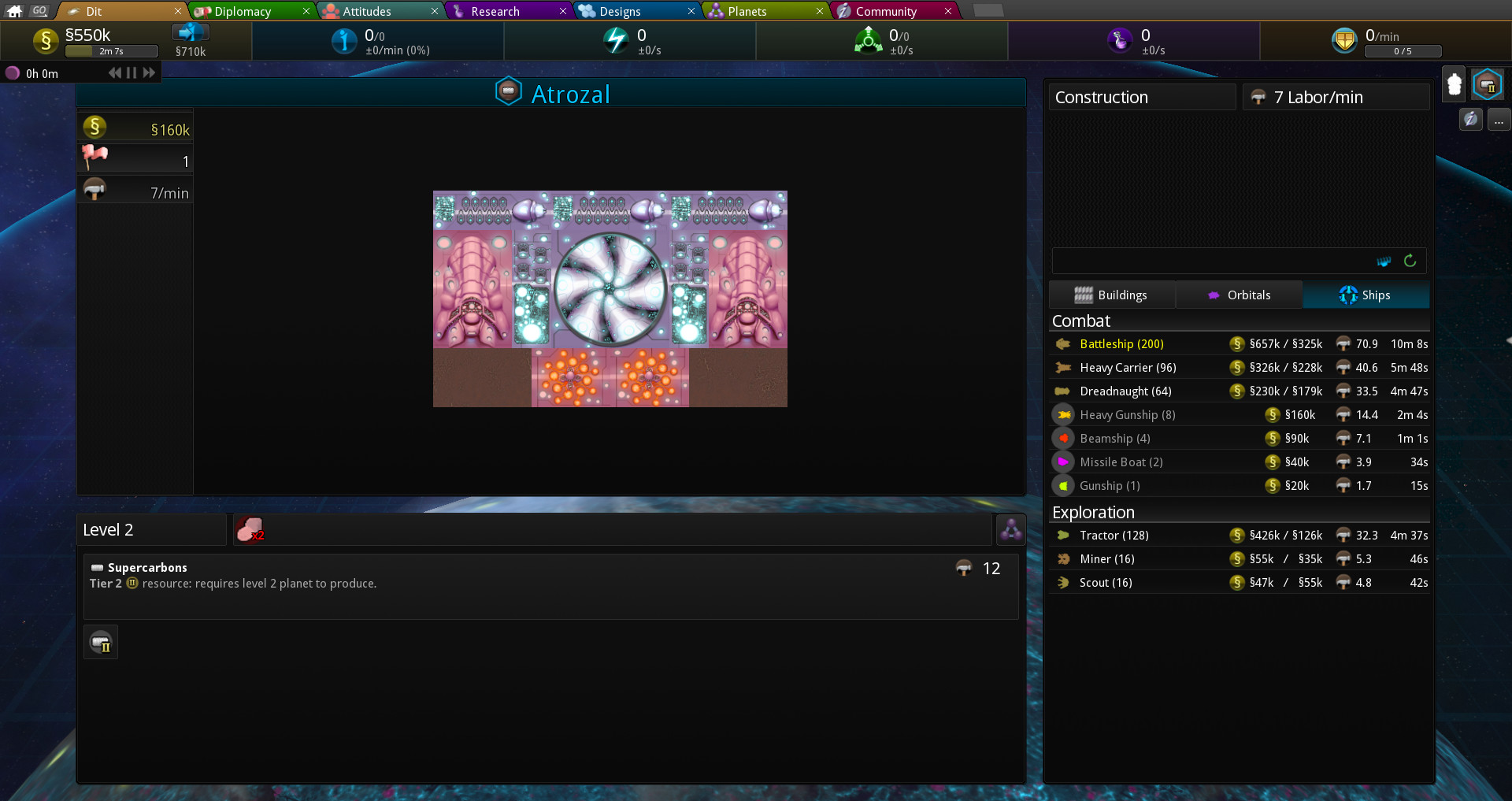1512x801 pixels.
Task: Select the Tractor icon under Exploration
Action: (1063, 535)
